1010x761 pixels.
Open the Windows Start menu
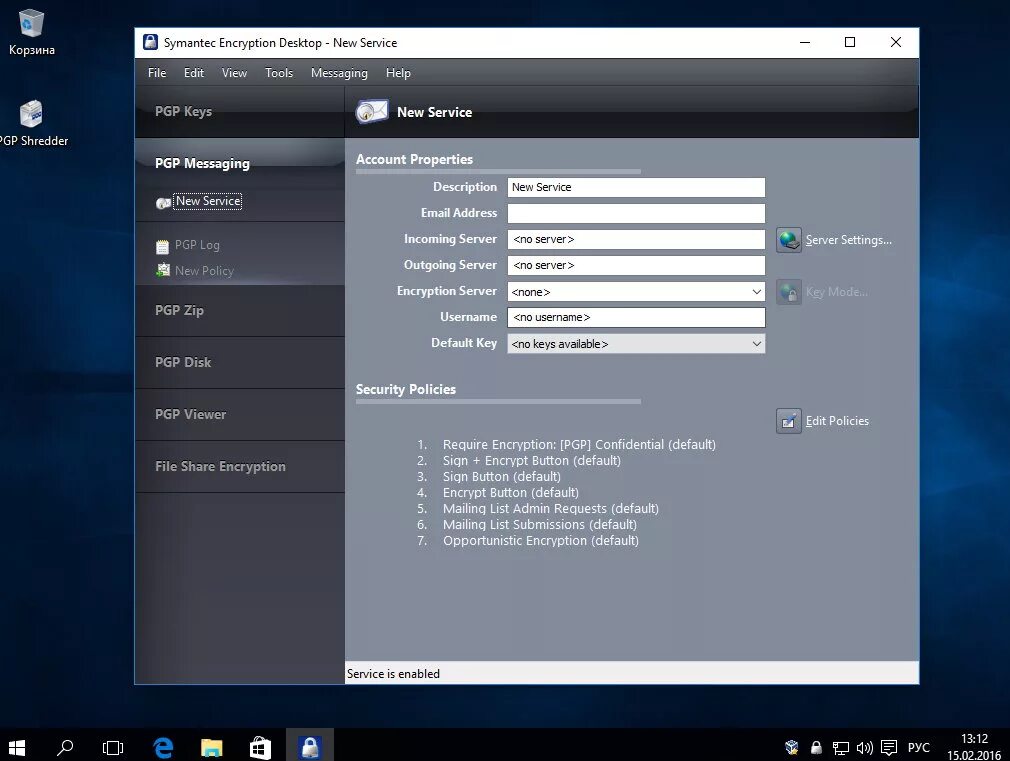tap(16, 747)
